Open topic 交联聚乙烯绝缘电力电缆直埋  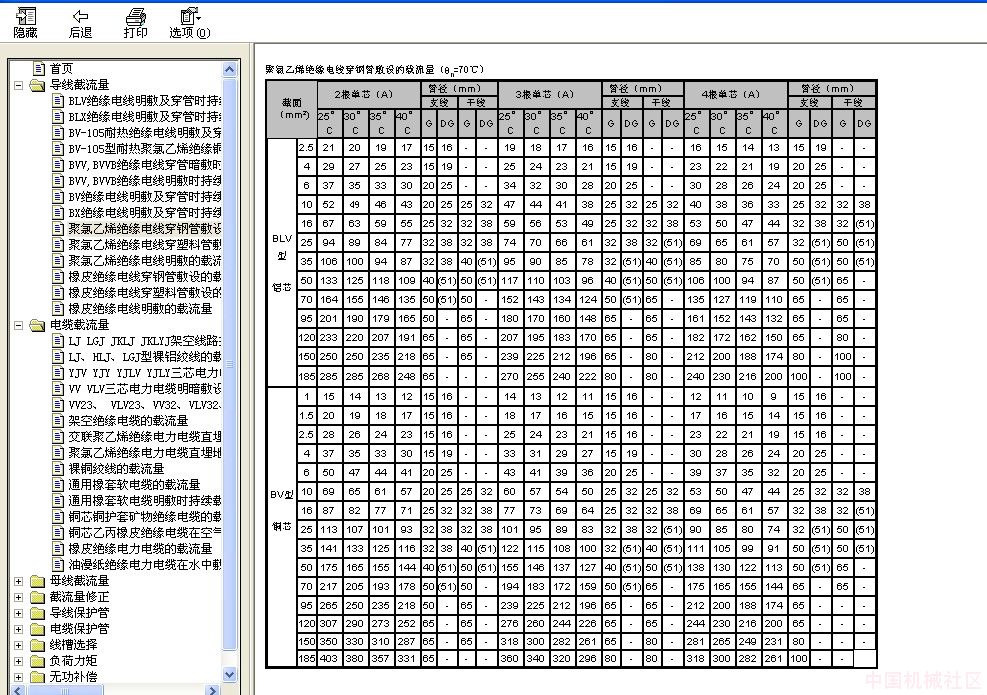pyautogui.click(x=145, y=437)
